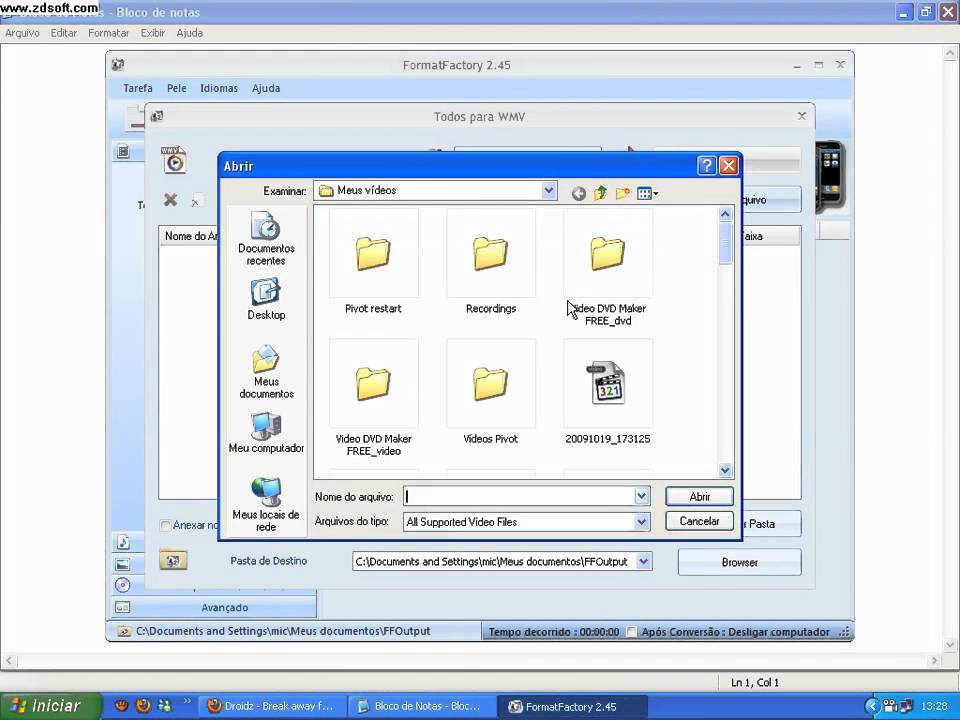This screenshot has width=960, height=720.
Task: Open Editar menu in Bloco de notas
Action: (64, 33)
